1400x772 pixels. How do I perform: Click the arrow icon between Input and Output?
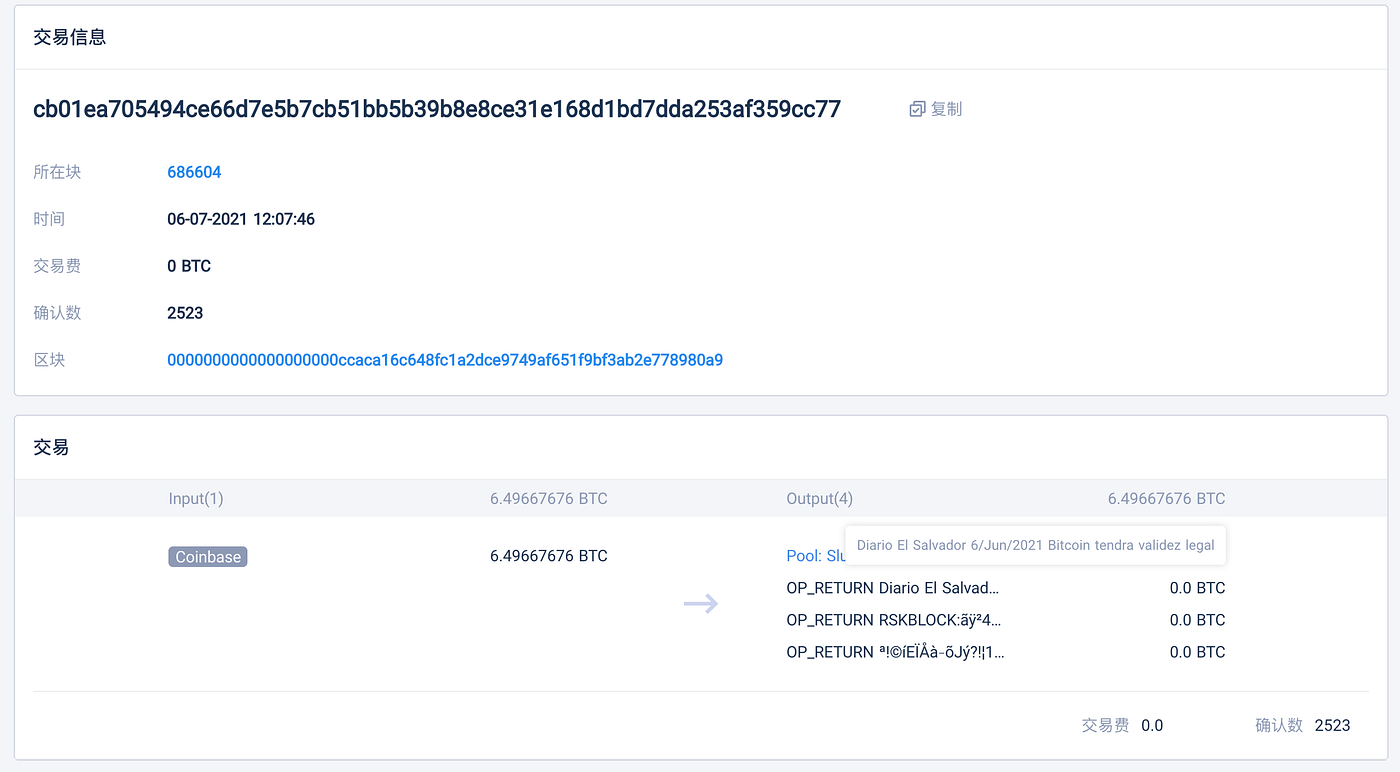point(700,603)
